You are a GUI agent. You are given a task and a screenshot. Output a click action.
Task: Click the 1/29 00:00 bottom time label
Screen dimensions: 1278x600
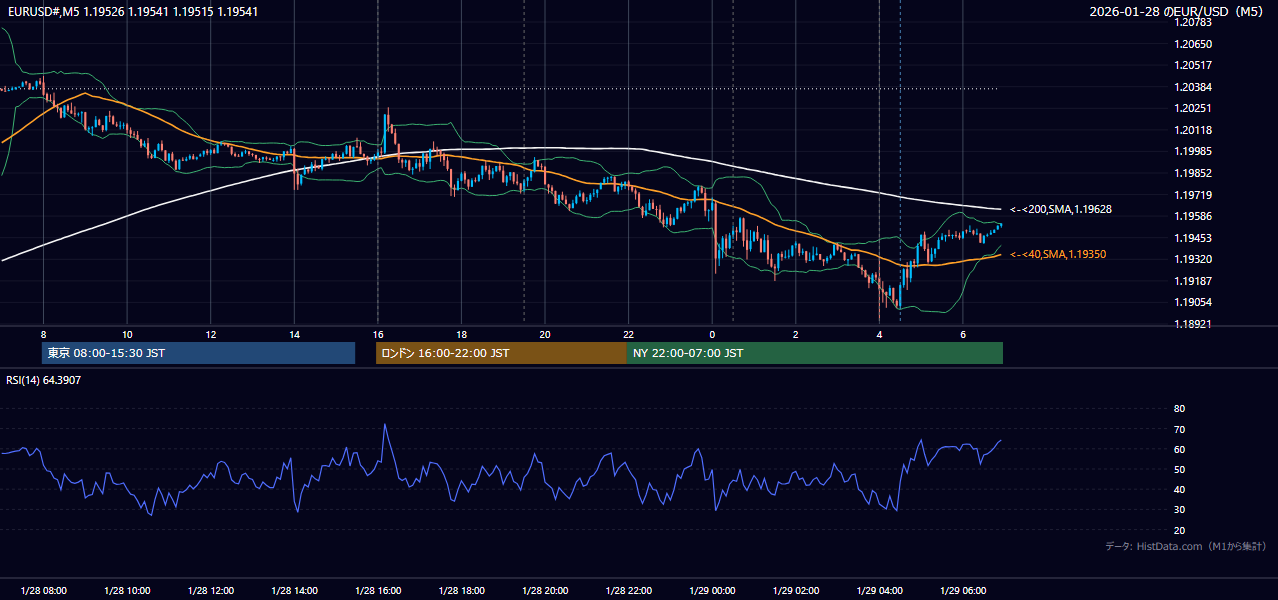pos(712,590)
